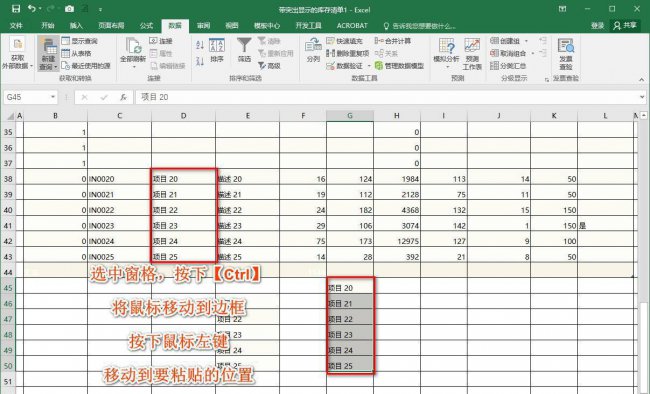The height and width of the screenshot is (394, 650).
Task: Click 管理数据模型
Action: pos(399,66)
